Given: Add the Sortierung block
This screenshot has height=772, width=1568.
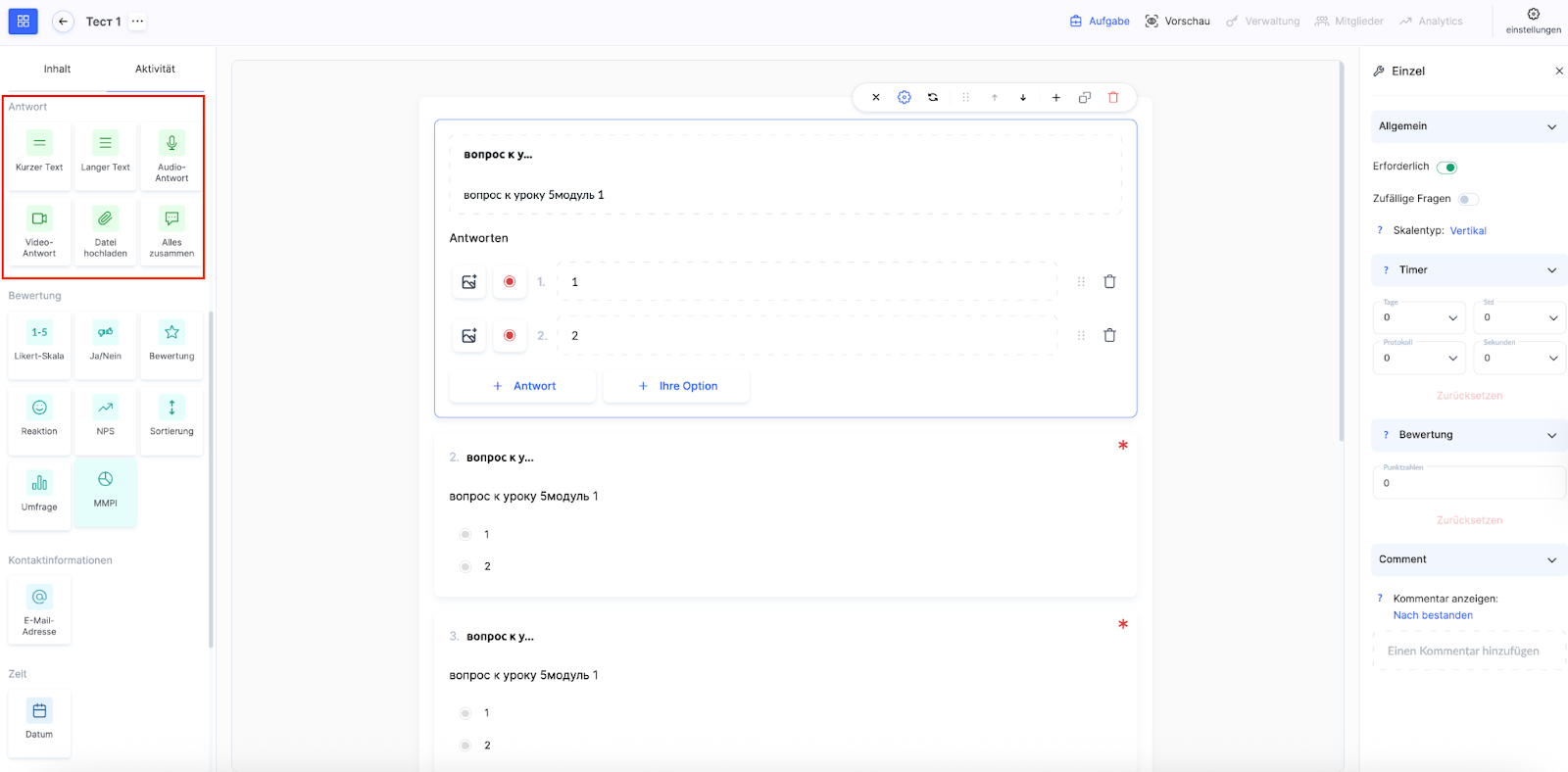Looking at the screenshot, I should pyautogui.click(x=171, y=419).
